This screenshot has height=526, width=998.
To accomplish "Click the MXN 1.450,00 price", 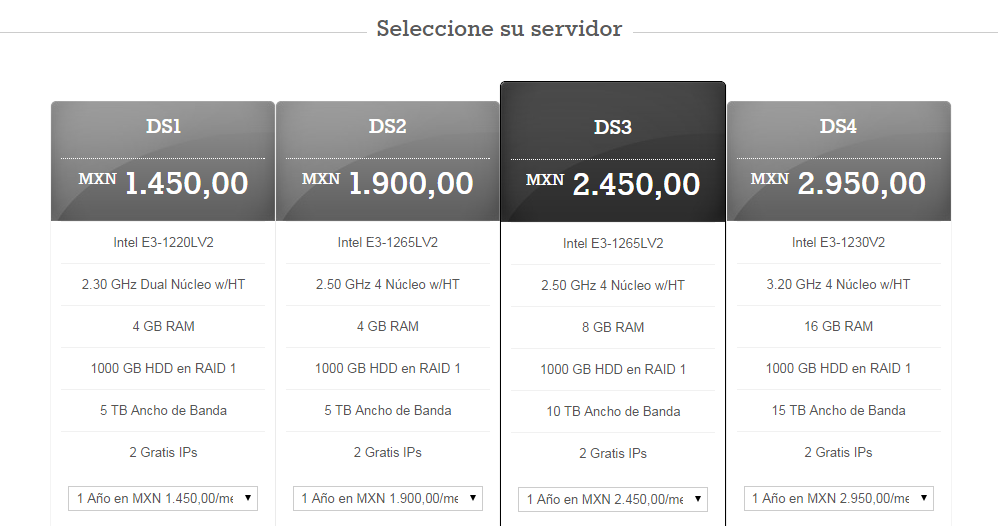I will [x=163, y=183].
